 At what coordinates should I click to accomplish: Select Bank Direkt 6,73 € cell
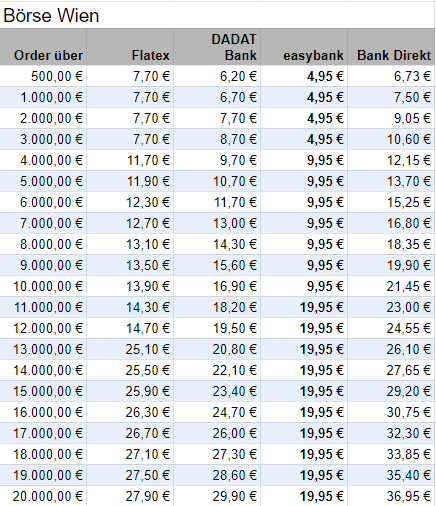(391, 76)
